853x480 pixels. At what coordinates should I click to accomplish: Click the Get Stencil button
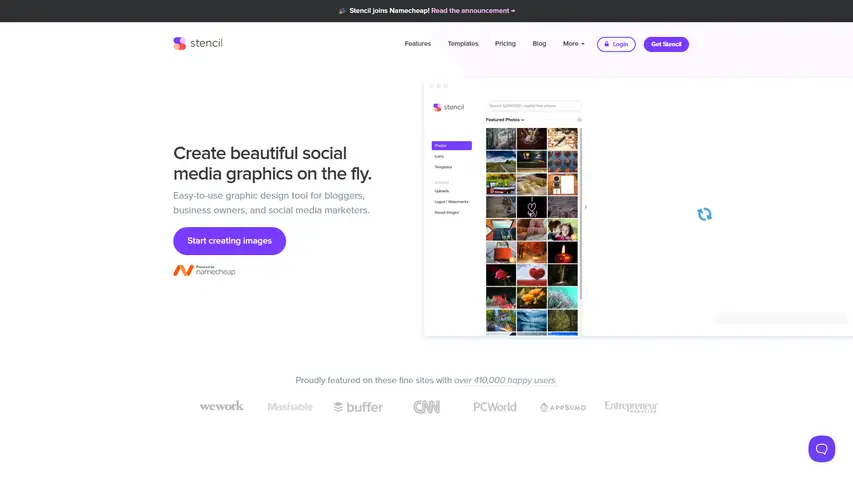(666, 44)
